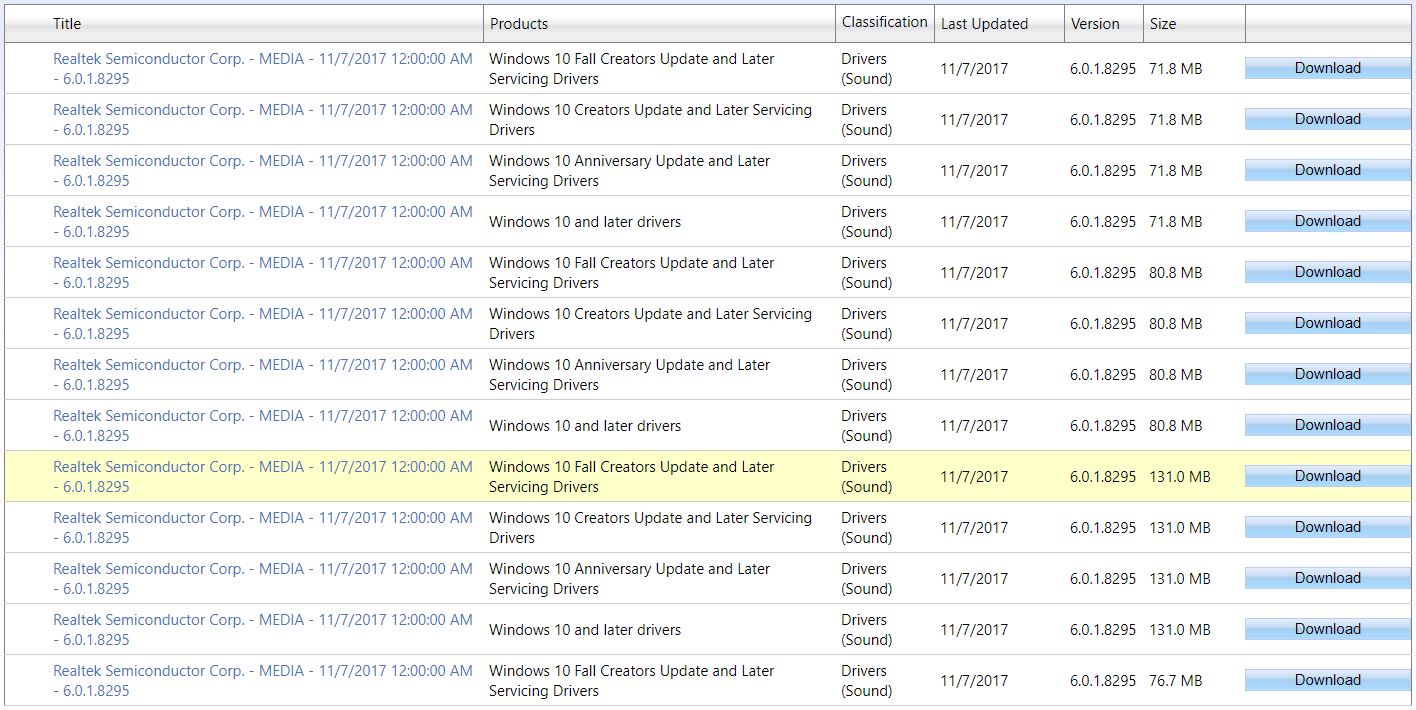Screen dimensions: 1416x710
Task: Select '11/7/2017' date in the 76.7 MB row
Action: coord(974,681)
